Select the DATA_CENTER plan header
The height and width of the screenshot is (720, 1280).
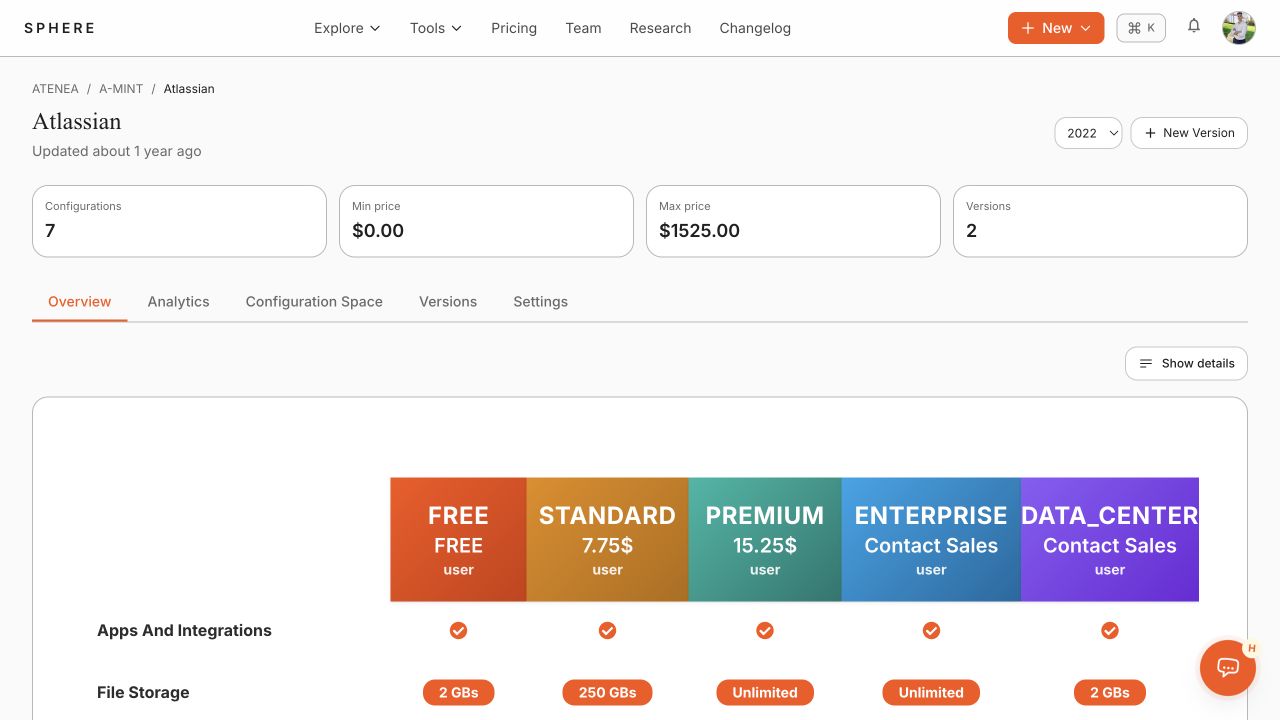pos(1110,539)
